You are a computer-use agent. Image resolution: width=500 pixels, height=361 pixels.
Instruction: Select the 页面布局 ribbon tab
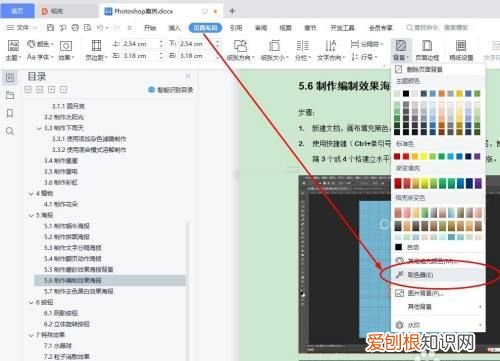pos(205,28)
